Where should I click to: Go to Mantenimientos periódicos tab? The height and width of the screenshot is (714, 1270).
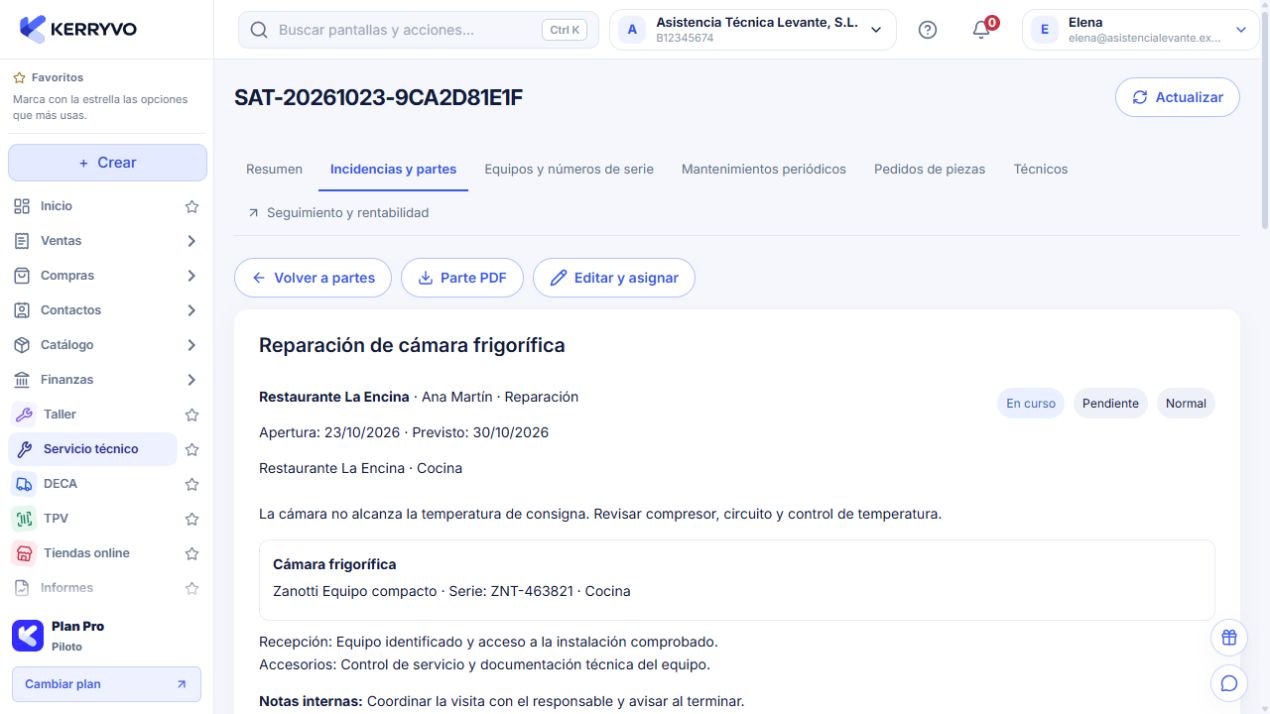click(x=764, y=169)
